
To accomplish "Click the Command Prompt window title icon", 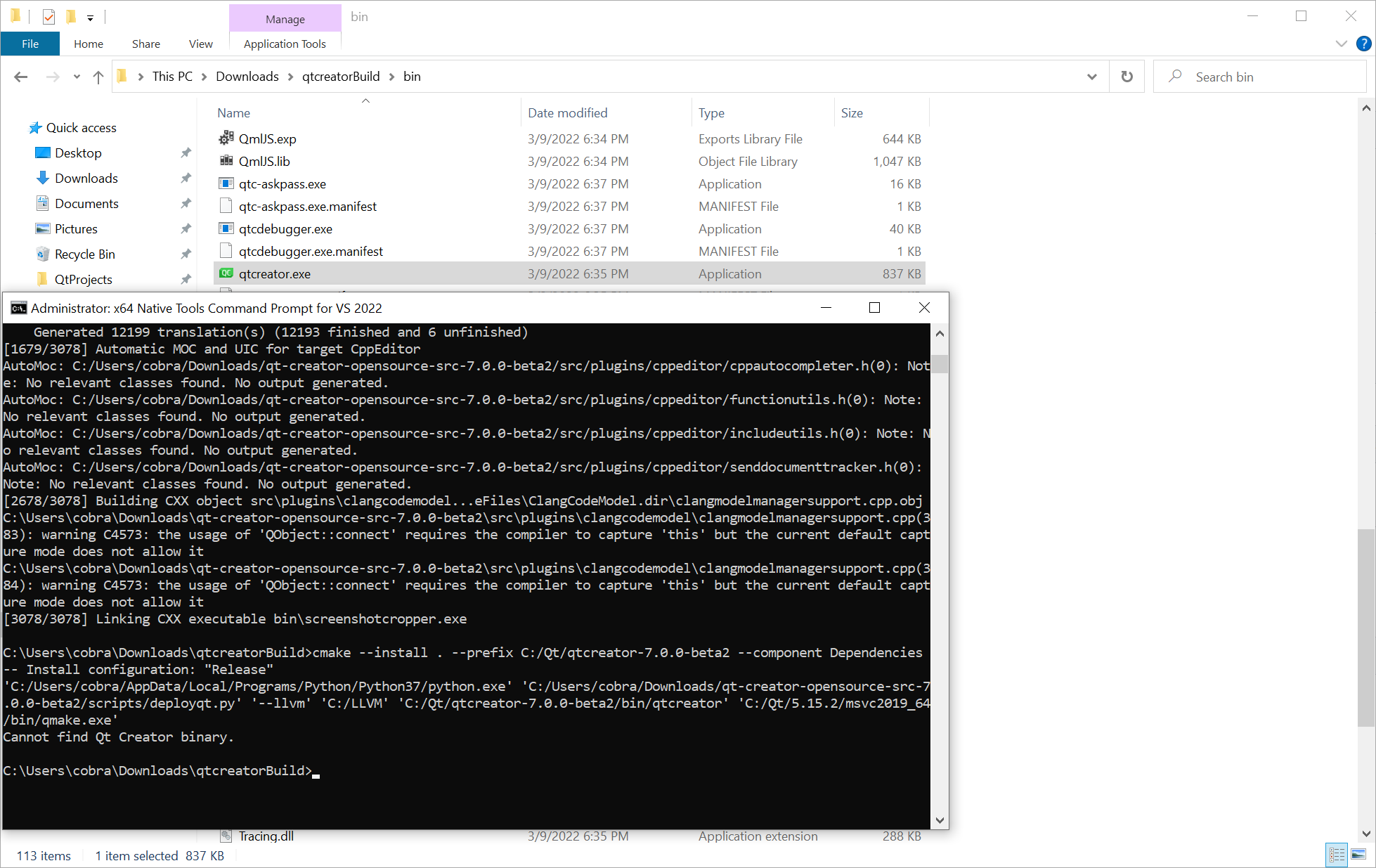I will click(18, 308).
